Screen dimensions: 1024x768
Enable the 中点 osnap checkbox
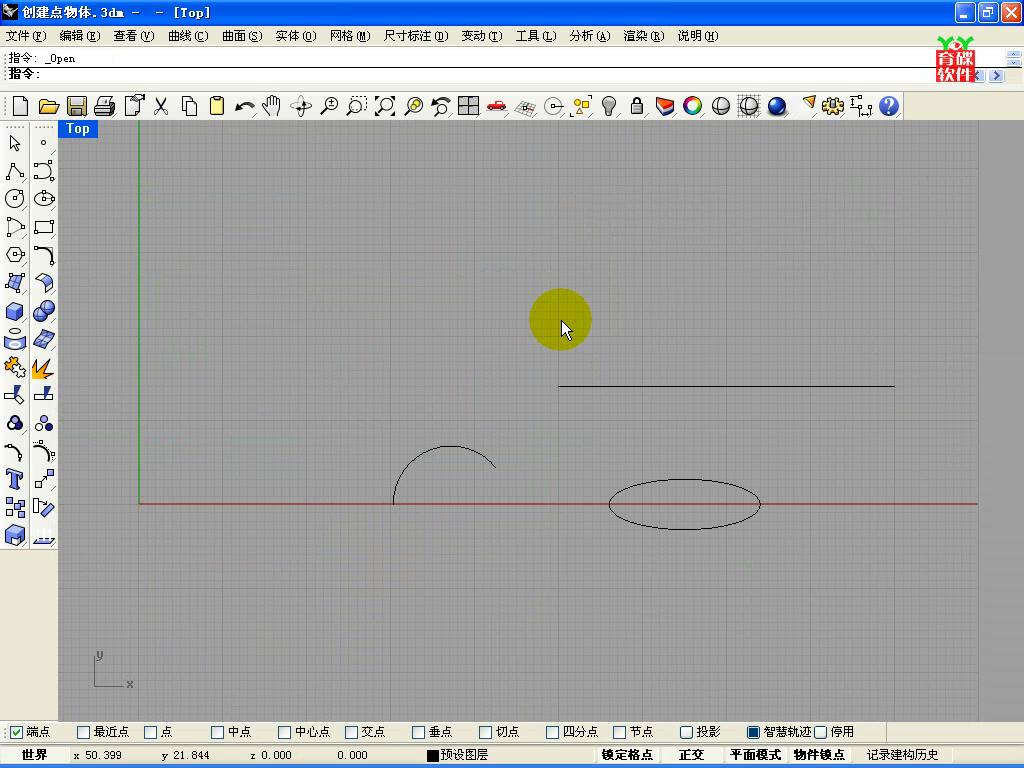tap(217, 732)
